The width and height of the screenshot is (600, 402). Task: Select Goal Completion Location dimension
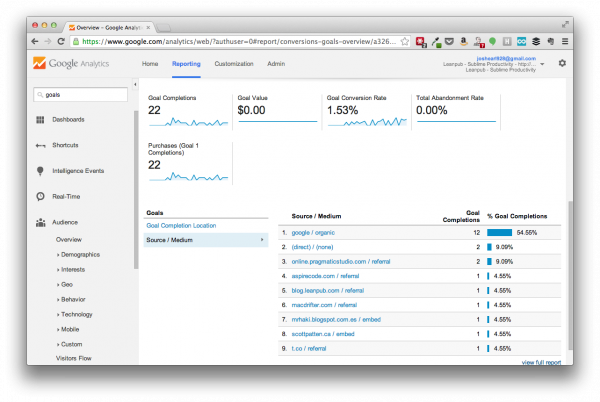pos(181,226)
